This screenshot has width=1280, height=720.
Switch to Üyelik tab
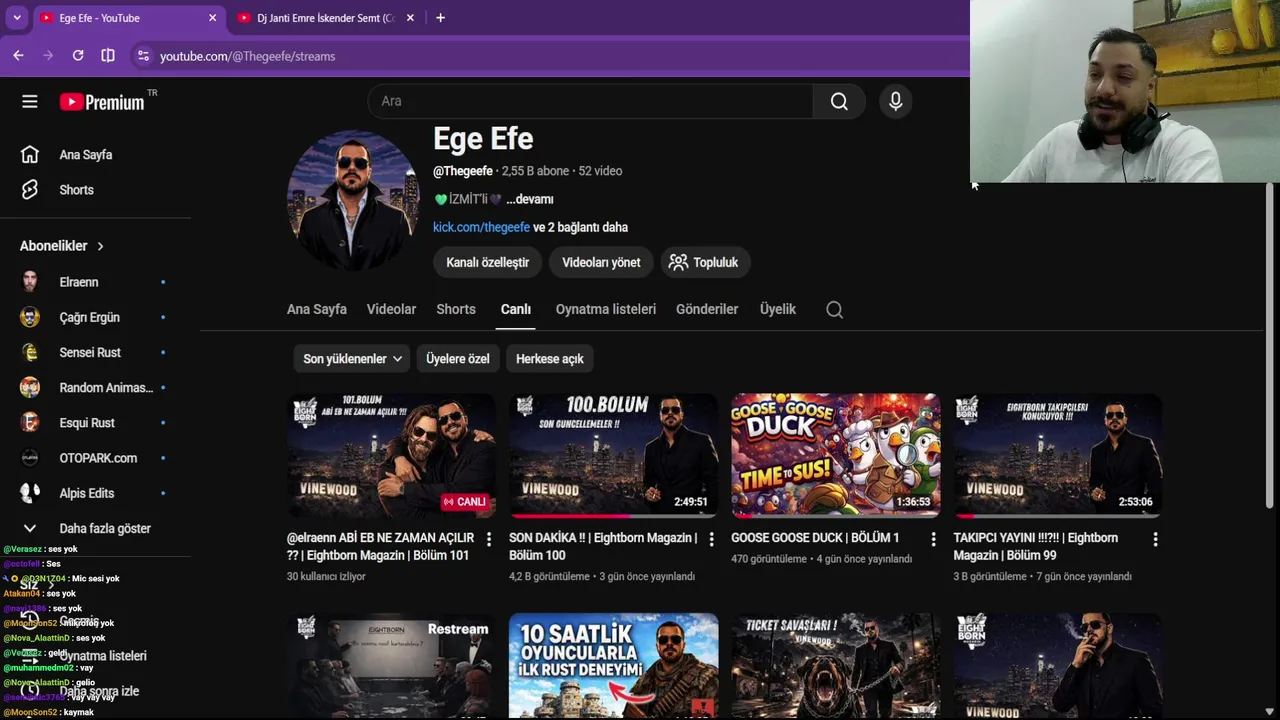(778, 309)
